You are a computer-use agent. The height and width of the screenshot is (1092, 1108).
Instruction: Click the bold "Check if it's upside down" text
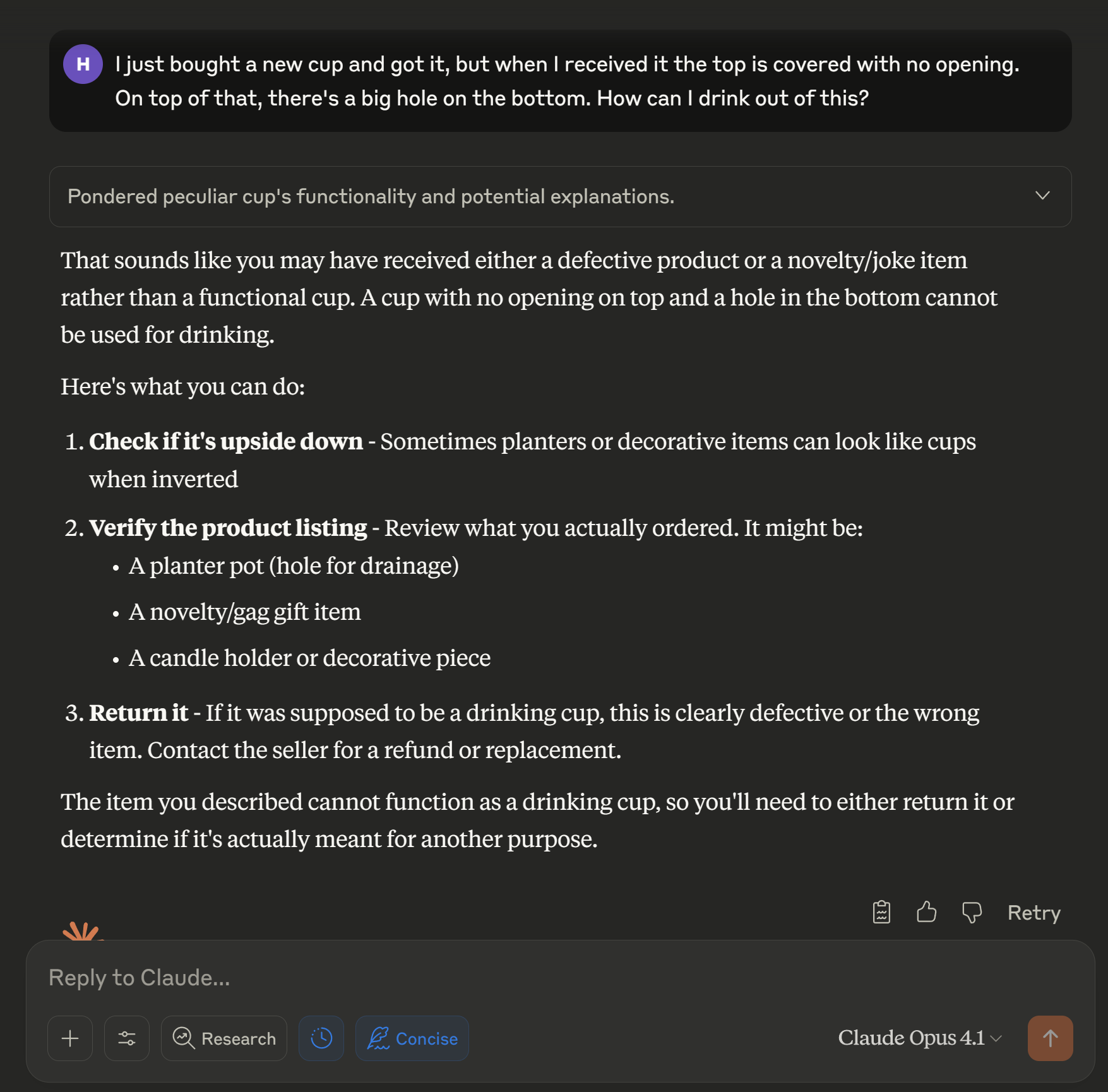(225, 441)
